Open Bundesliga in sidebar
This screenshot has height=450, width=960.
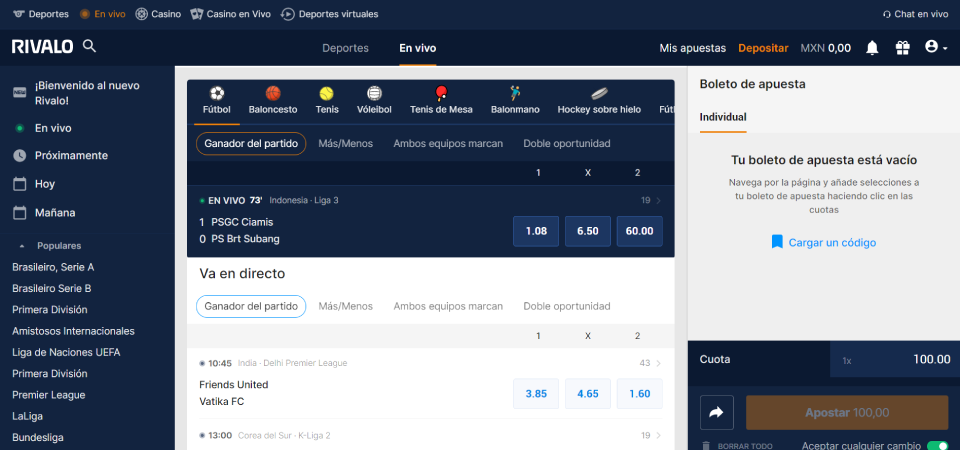pyautogui.click(x=38, y=438)
